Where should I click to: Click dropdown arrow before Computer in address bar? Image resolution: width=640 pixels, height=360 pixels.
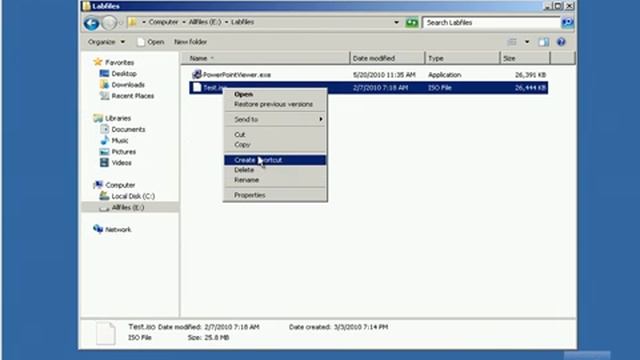tap(144, 22)
